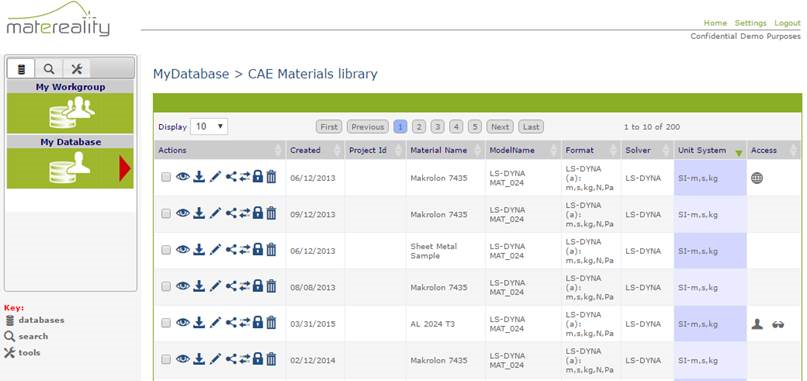The image size is (807, 381).
Task: Lock the 08/08/2013 row with its padlock icon
Action: 258,286
